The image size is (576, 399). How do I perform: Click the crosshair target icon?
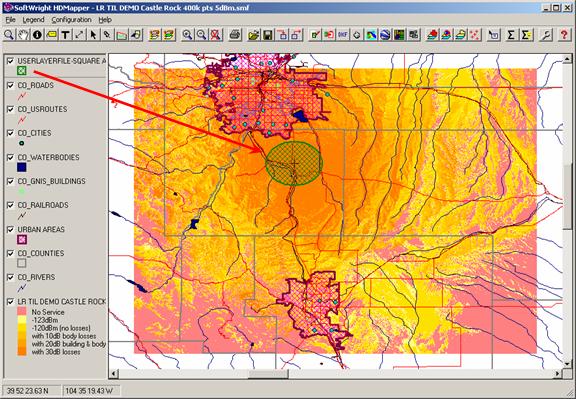(357, 35)
